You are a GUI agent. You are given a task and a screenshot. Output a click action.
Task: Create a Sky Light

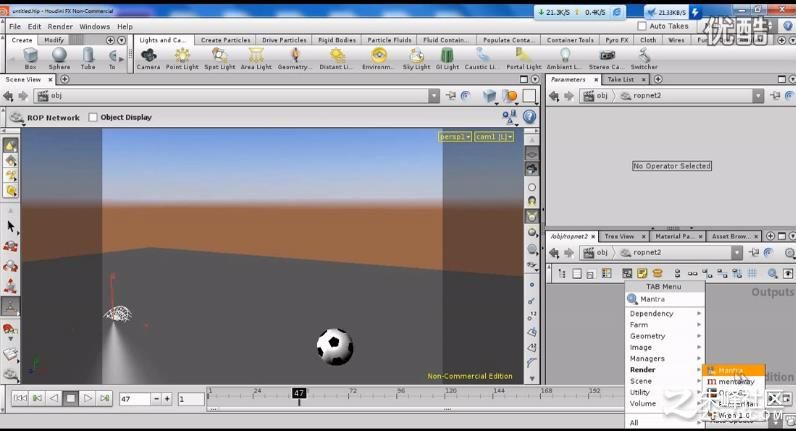pos(416,58)
